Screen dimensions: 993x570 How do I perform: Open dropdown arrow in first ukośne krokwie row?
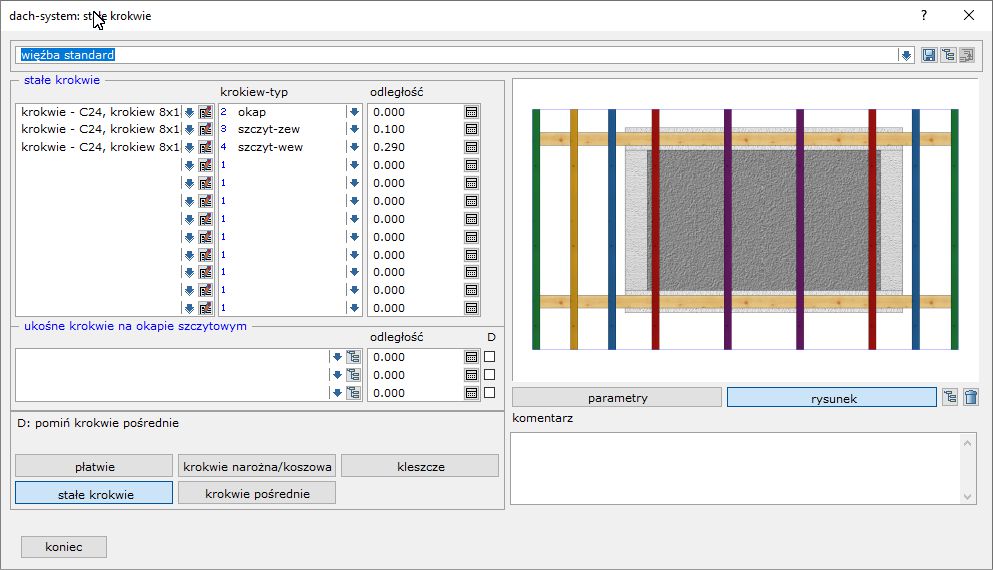337,357
